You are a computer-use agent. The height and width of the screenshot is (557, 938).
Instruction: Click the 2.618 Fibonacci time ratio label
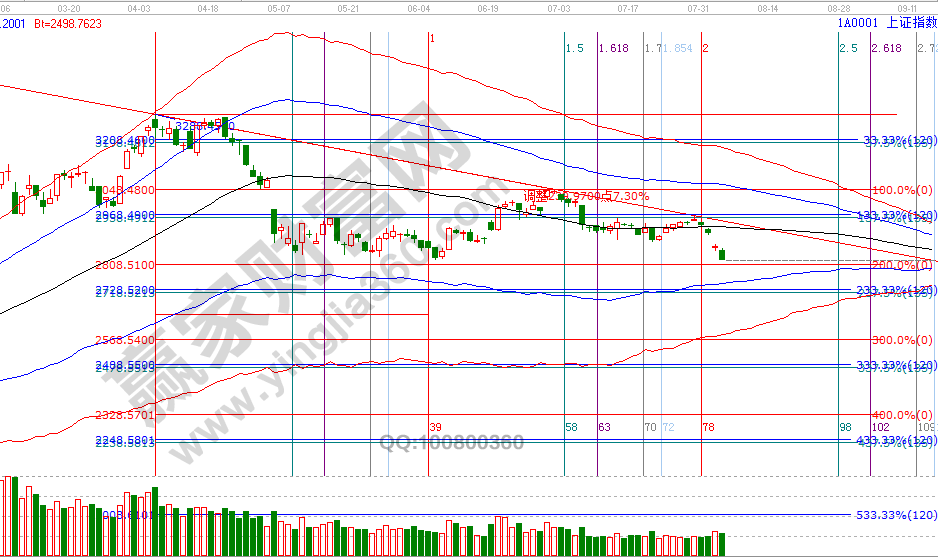coord(886,48)
